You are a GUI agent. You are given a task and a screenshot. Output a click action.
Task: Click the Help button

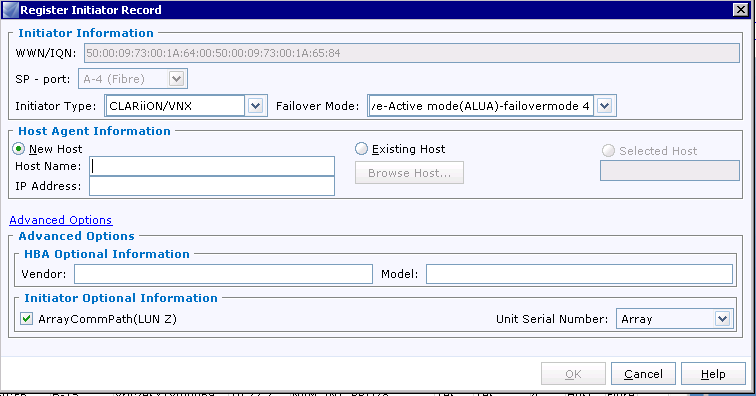point(713,374)
